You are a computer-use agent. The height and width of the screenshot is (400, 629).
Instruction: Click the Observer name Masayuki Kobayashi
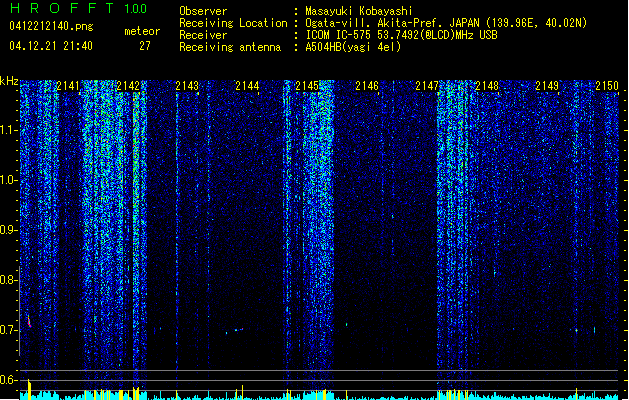pyautogui.click(x=359, y=11)
